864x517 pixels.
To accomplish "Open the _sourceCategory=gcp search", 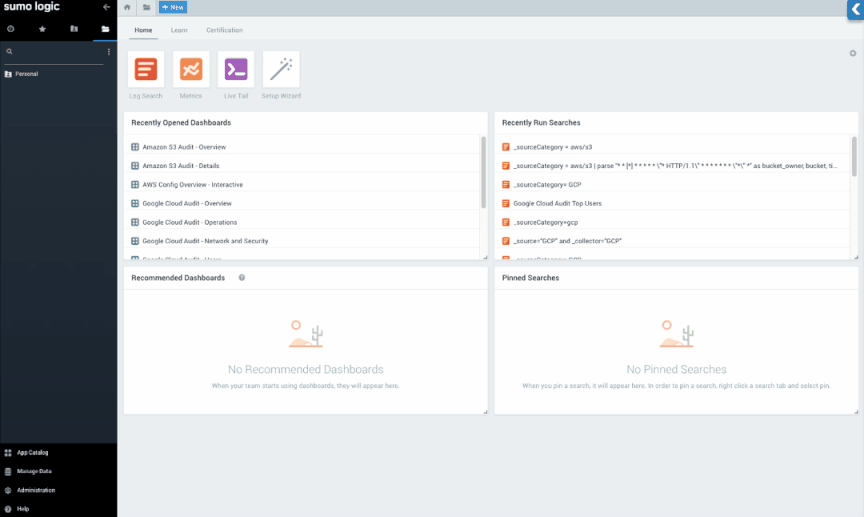I will click(546, 222).
